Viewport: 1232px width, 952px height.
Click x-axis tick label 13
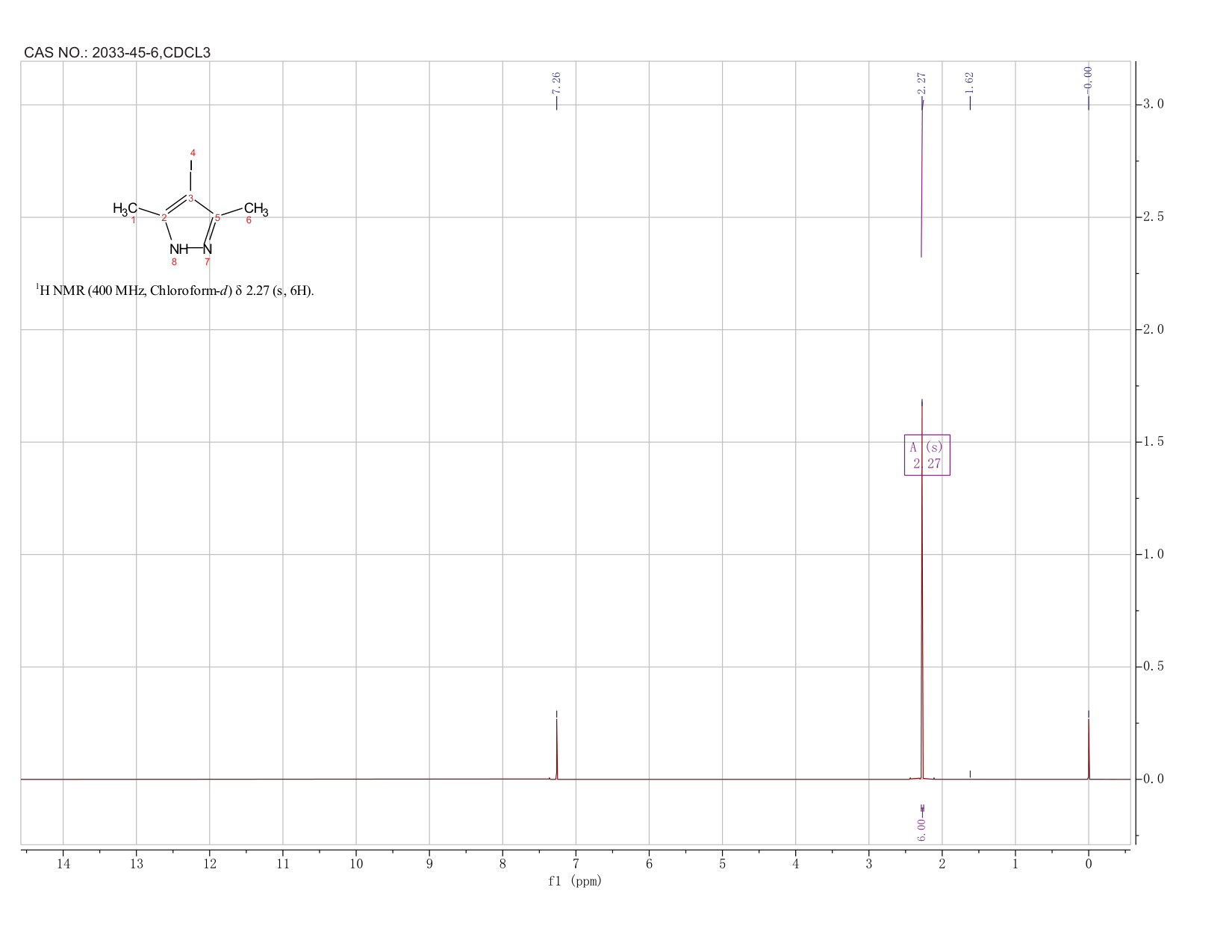136,864
